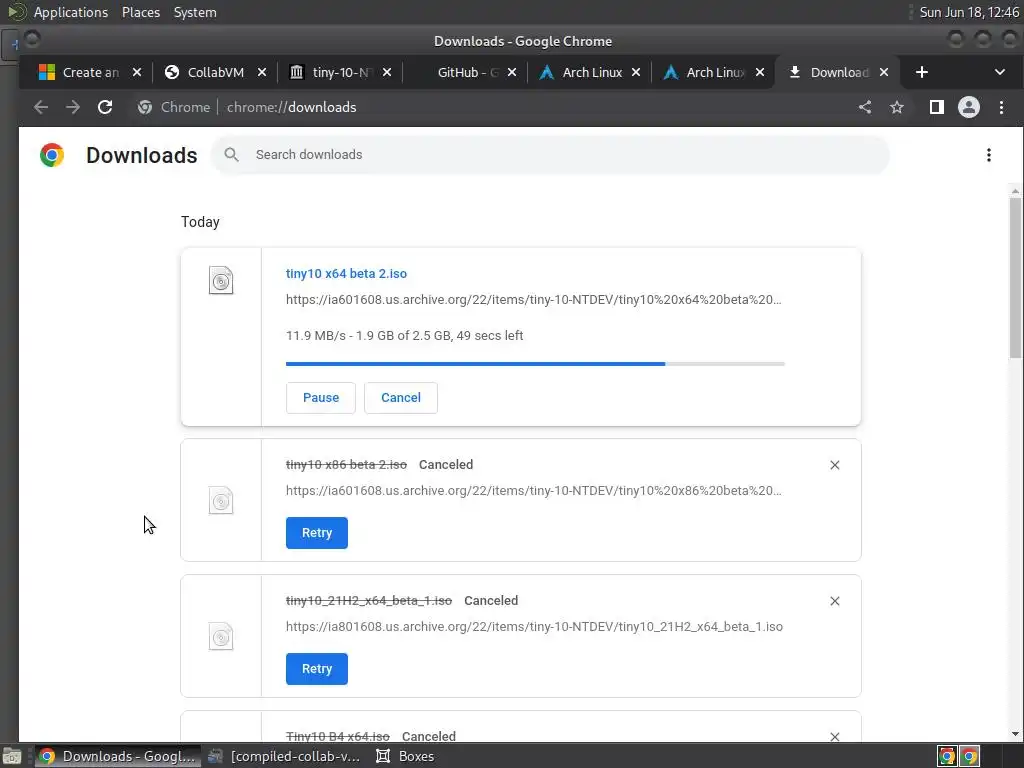Click the page vertical scrollbar thumb
The height and width of the screenshot is (768, 1024).
pos(1015,277)
